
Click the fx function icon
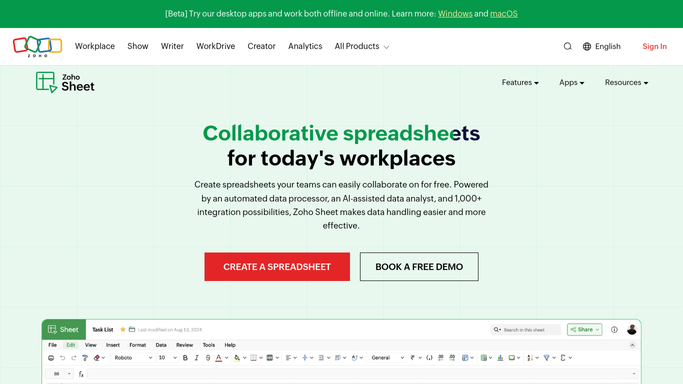click(x=81, y=374)
